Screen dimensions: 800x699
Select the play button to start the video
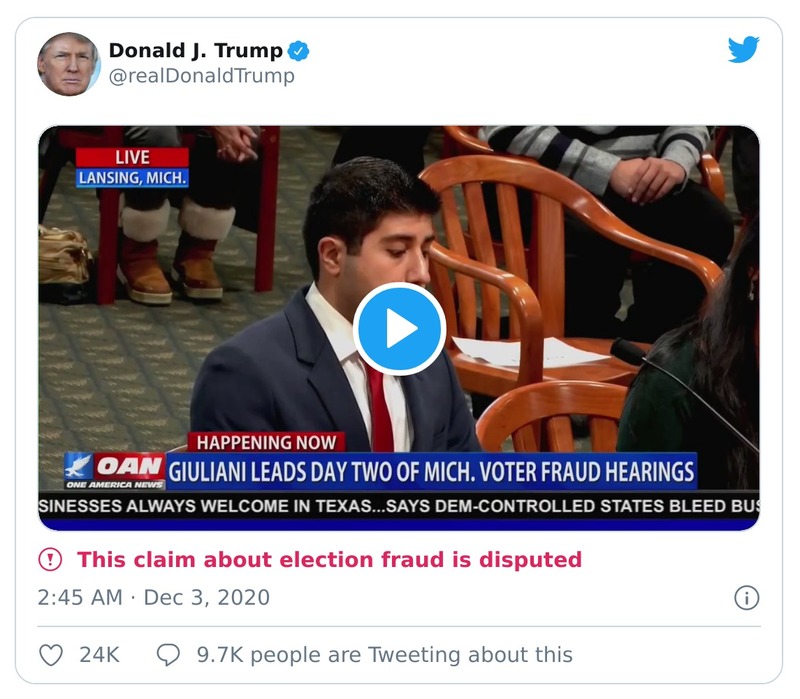tap(400, 325)
